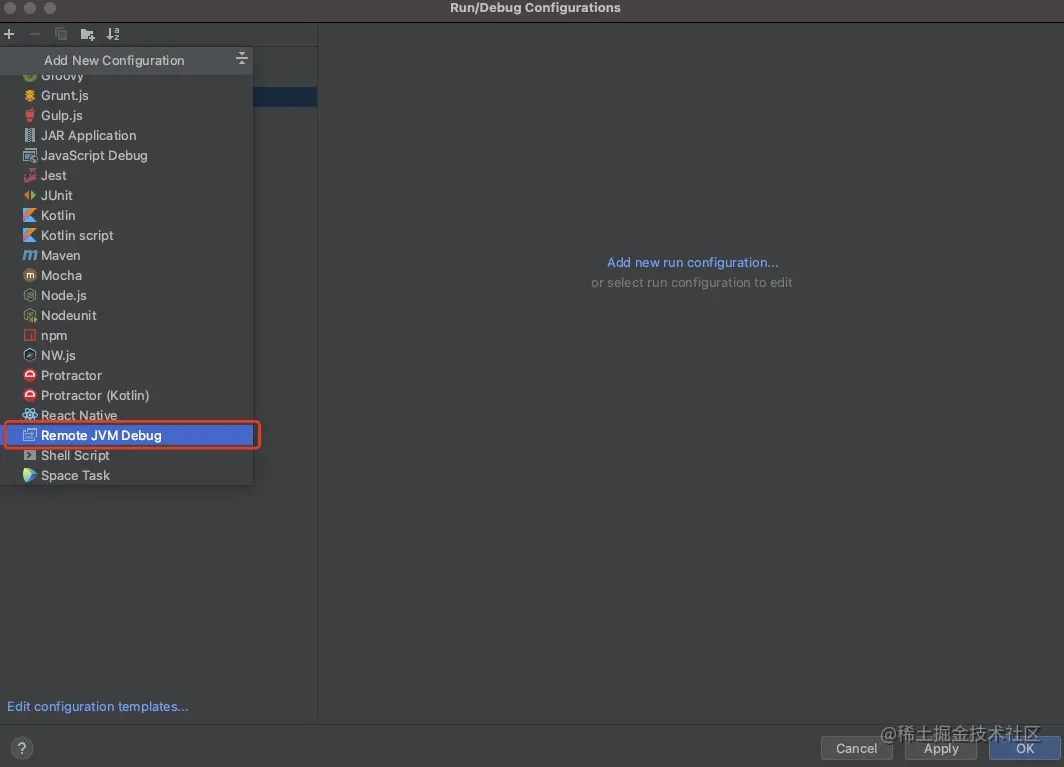Select the React Native text label
This screenshot has height=767, width=1064.
tap(79, 415)
